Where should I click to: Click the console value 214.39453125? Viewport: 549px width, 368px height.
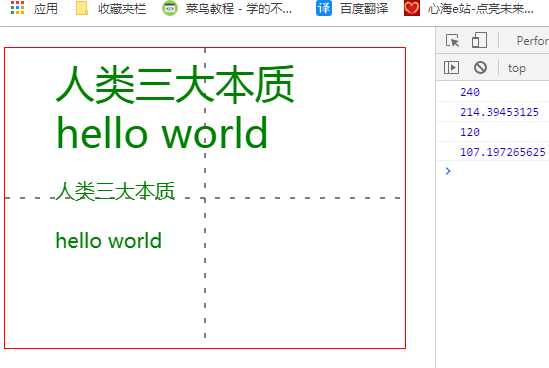click(499, 112)
